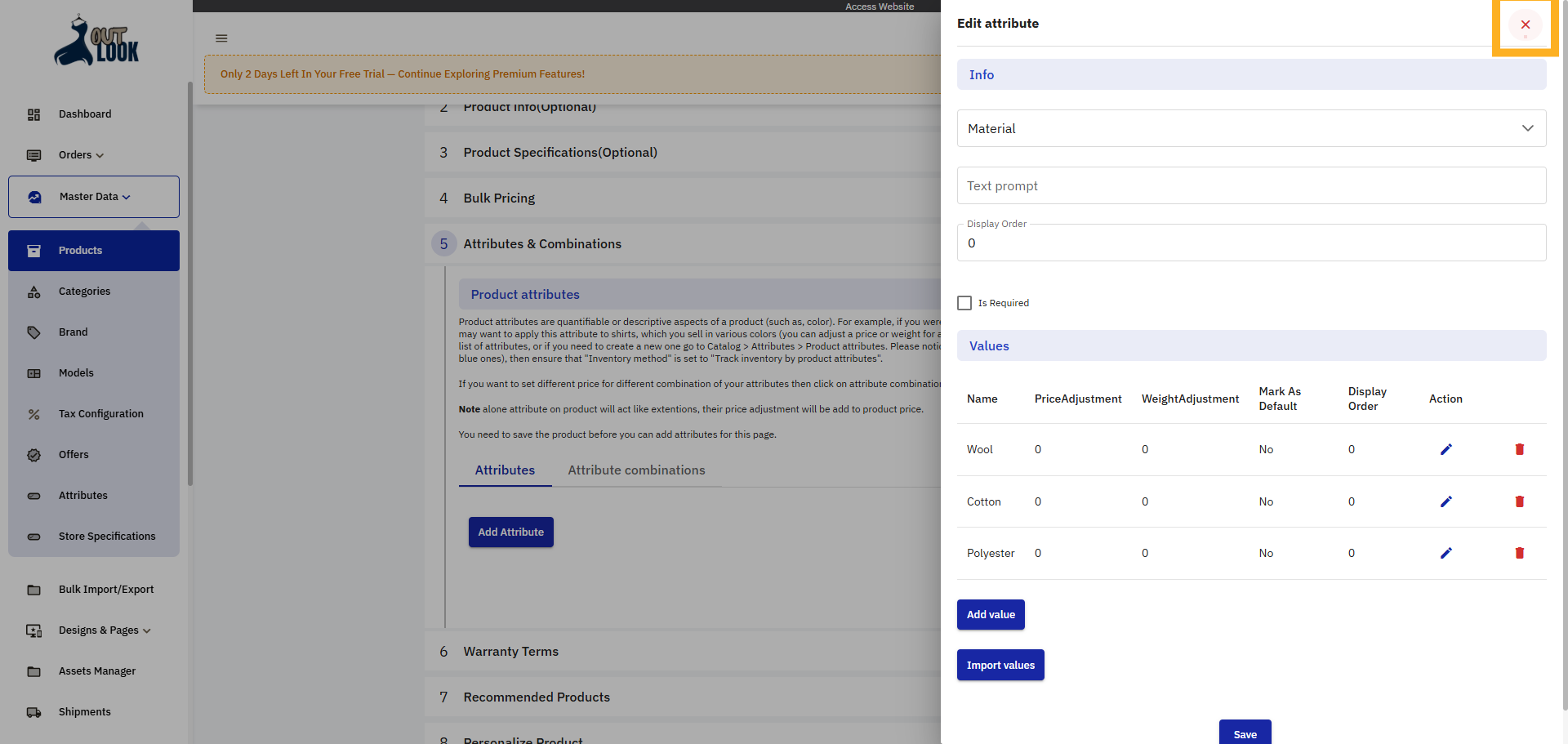
Task: Click the hamburger menu icon
Action: pyautogui.click(x=221, y=38)
